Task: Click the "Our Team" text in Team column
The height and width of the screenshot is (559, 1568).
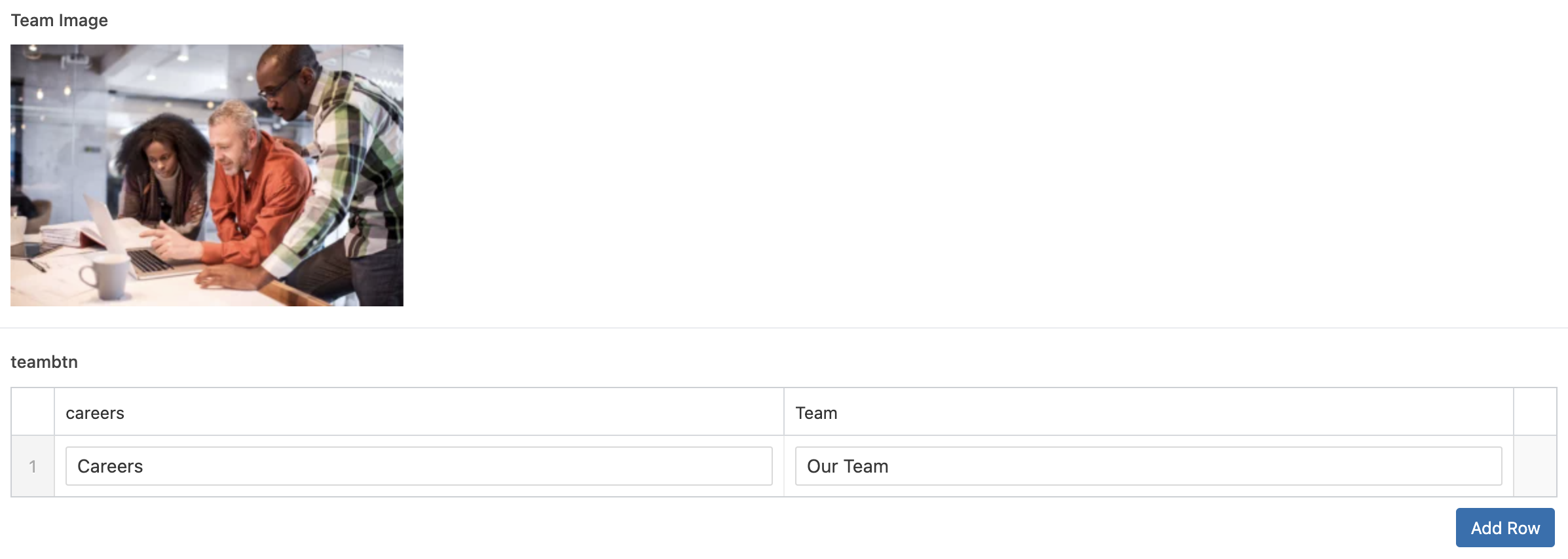Action: (848, 466)
